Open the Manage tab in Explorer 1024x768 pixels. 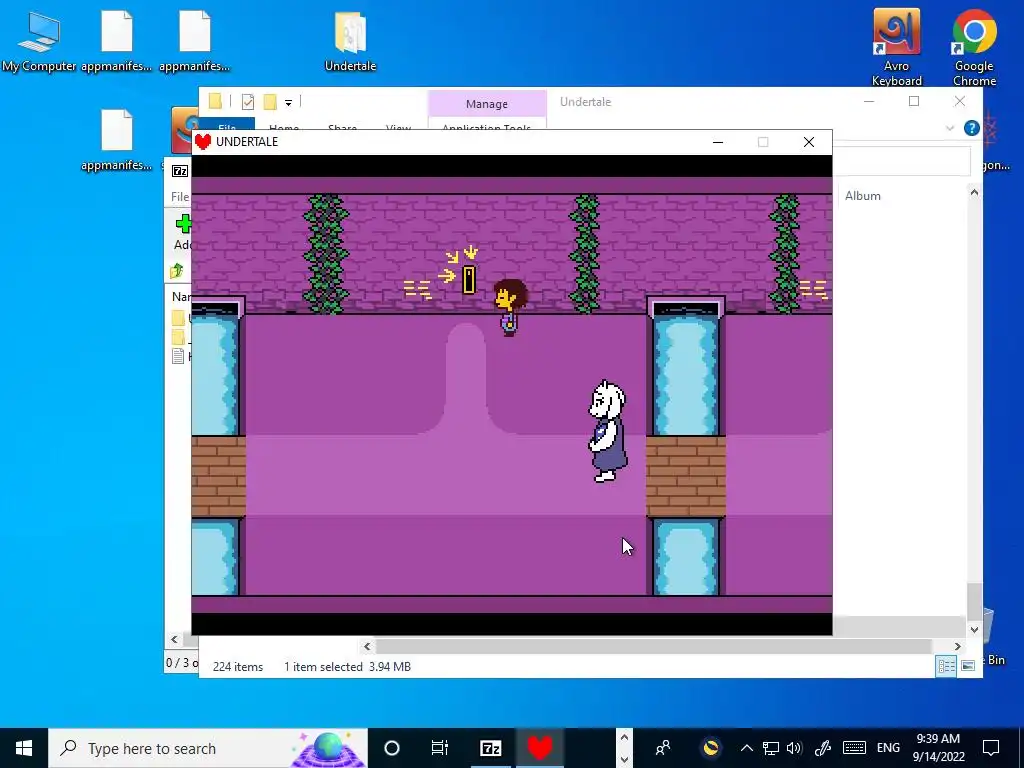coord(487,104)
